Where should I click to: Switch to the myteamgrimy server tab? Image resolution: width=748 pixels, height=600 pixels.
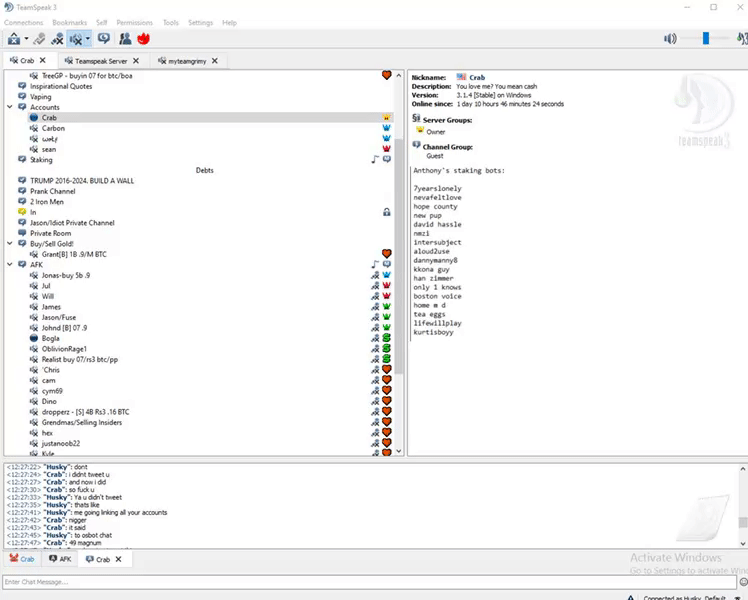187,61
